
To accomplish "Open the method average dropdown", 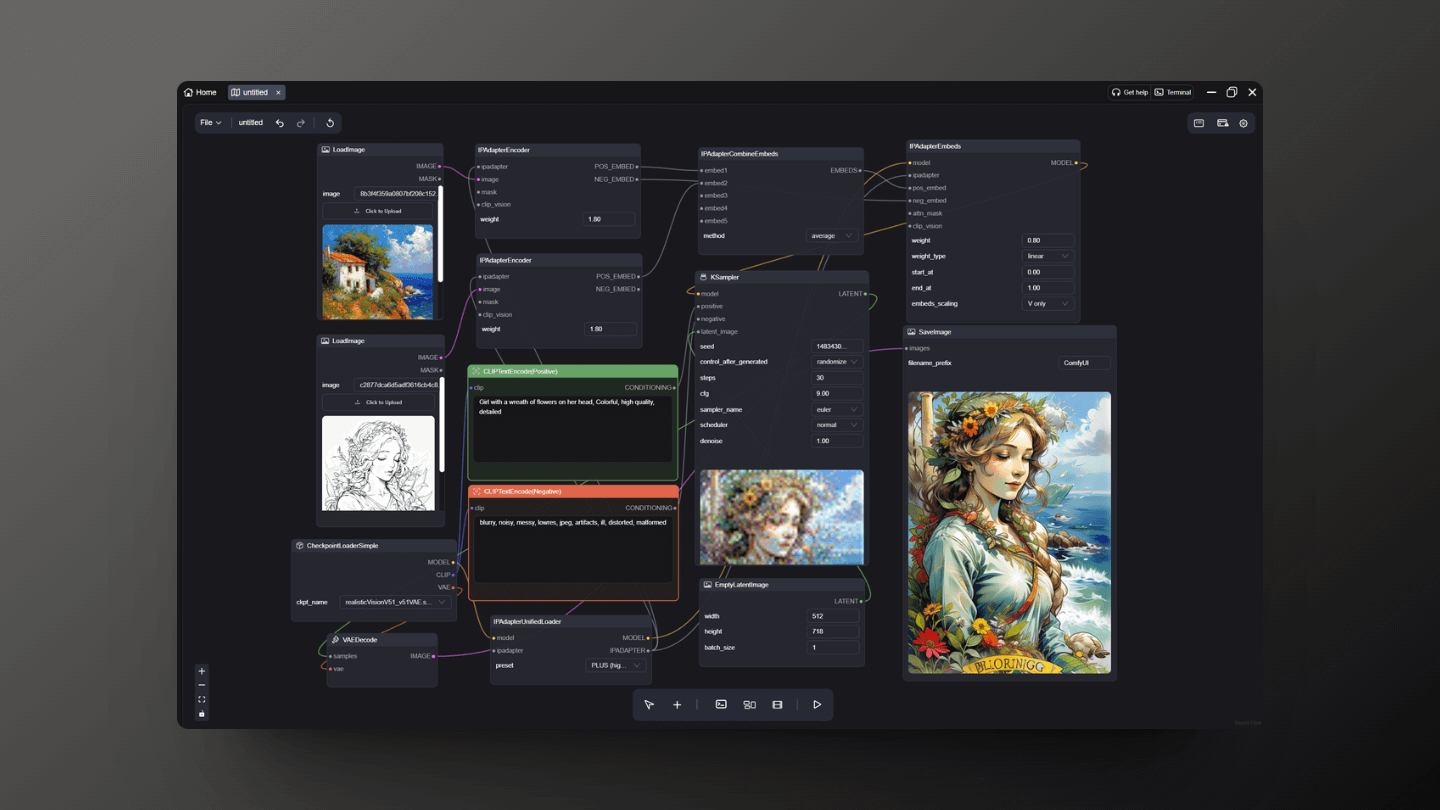I will (x=832, y=236).
